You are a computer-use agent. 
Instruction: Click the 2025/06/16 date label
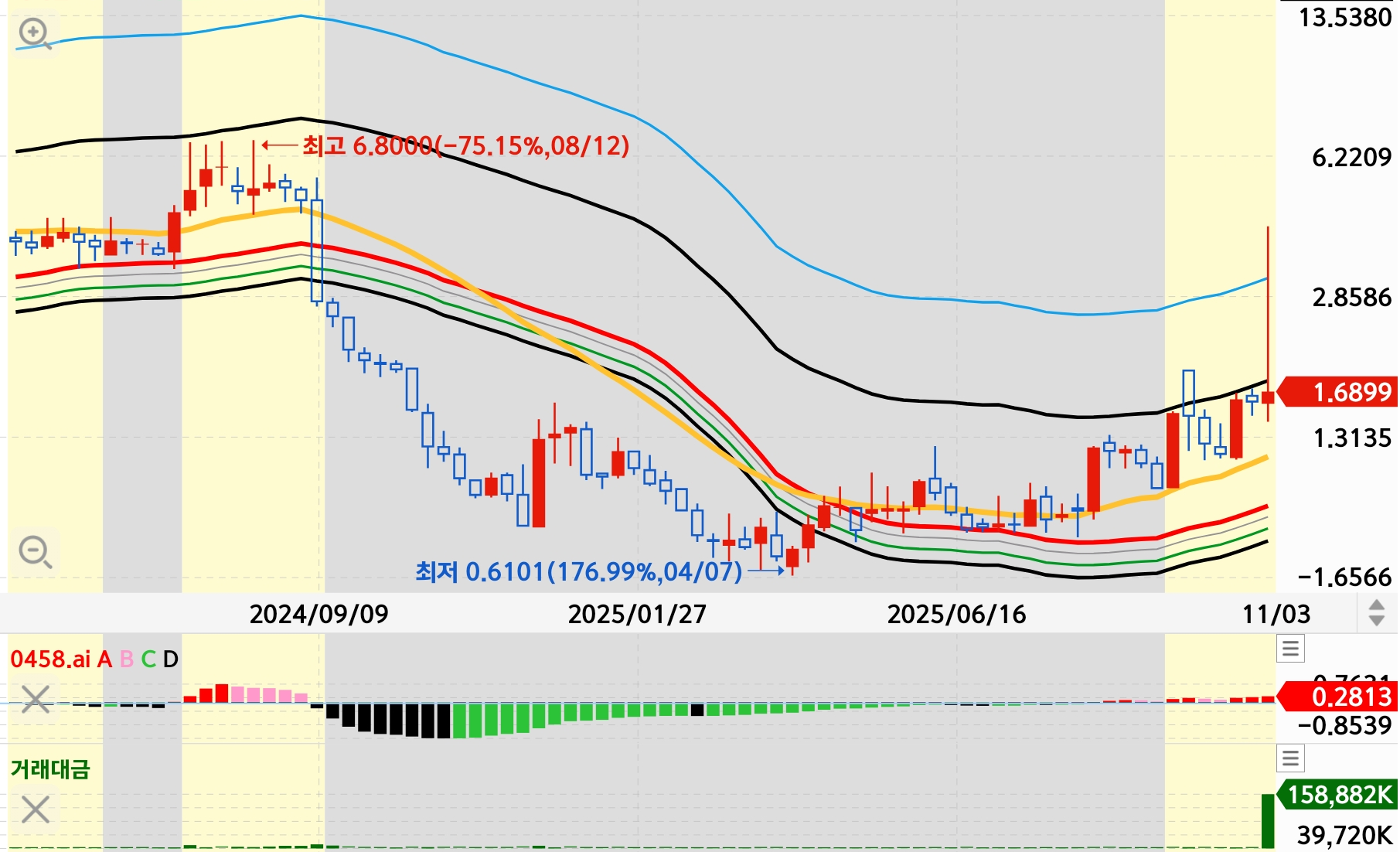point(957,614)
